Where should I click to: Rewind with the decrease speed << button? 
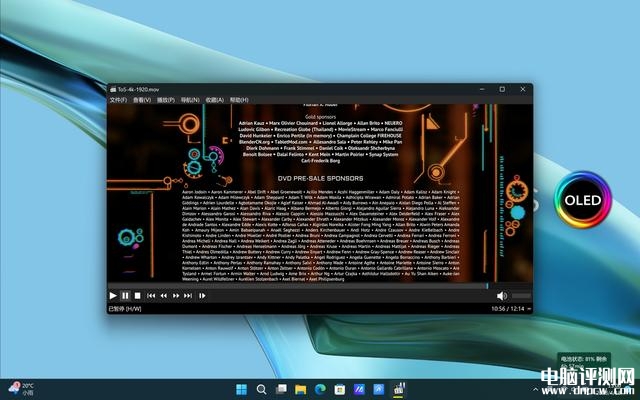point(164,296)
